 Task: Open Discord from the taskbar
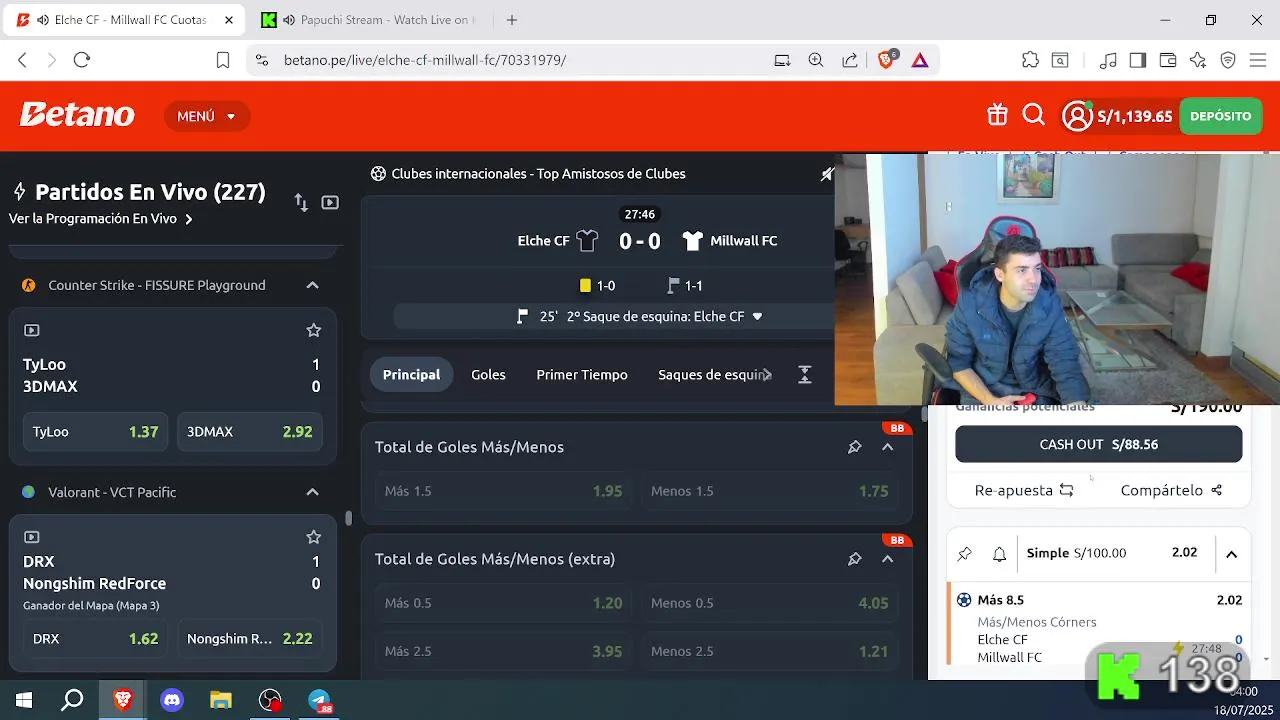[172, 700]
